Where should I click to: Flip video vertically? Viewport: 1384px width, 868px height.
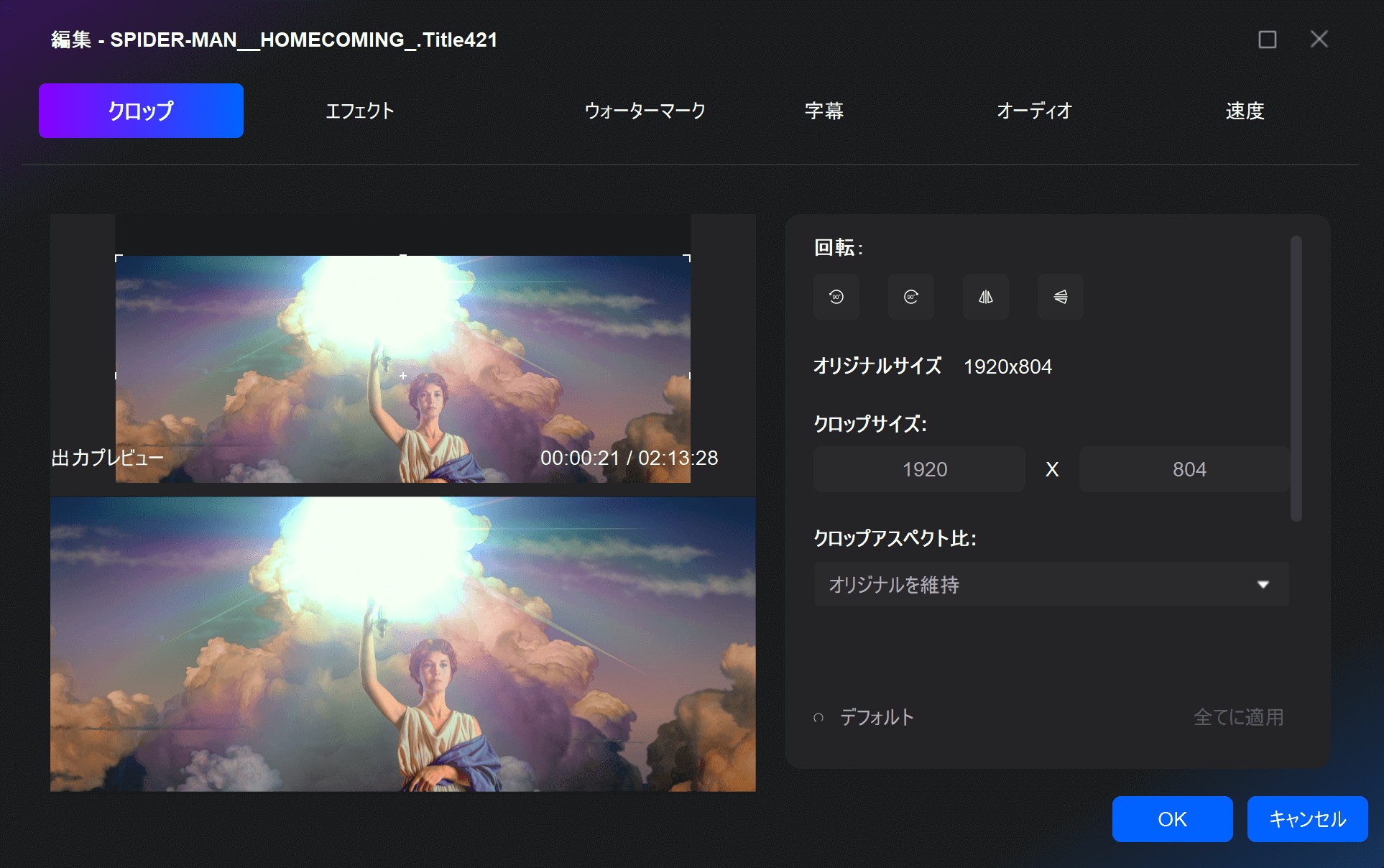pyautogui.click(x=1061, y=297)
